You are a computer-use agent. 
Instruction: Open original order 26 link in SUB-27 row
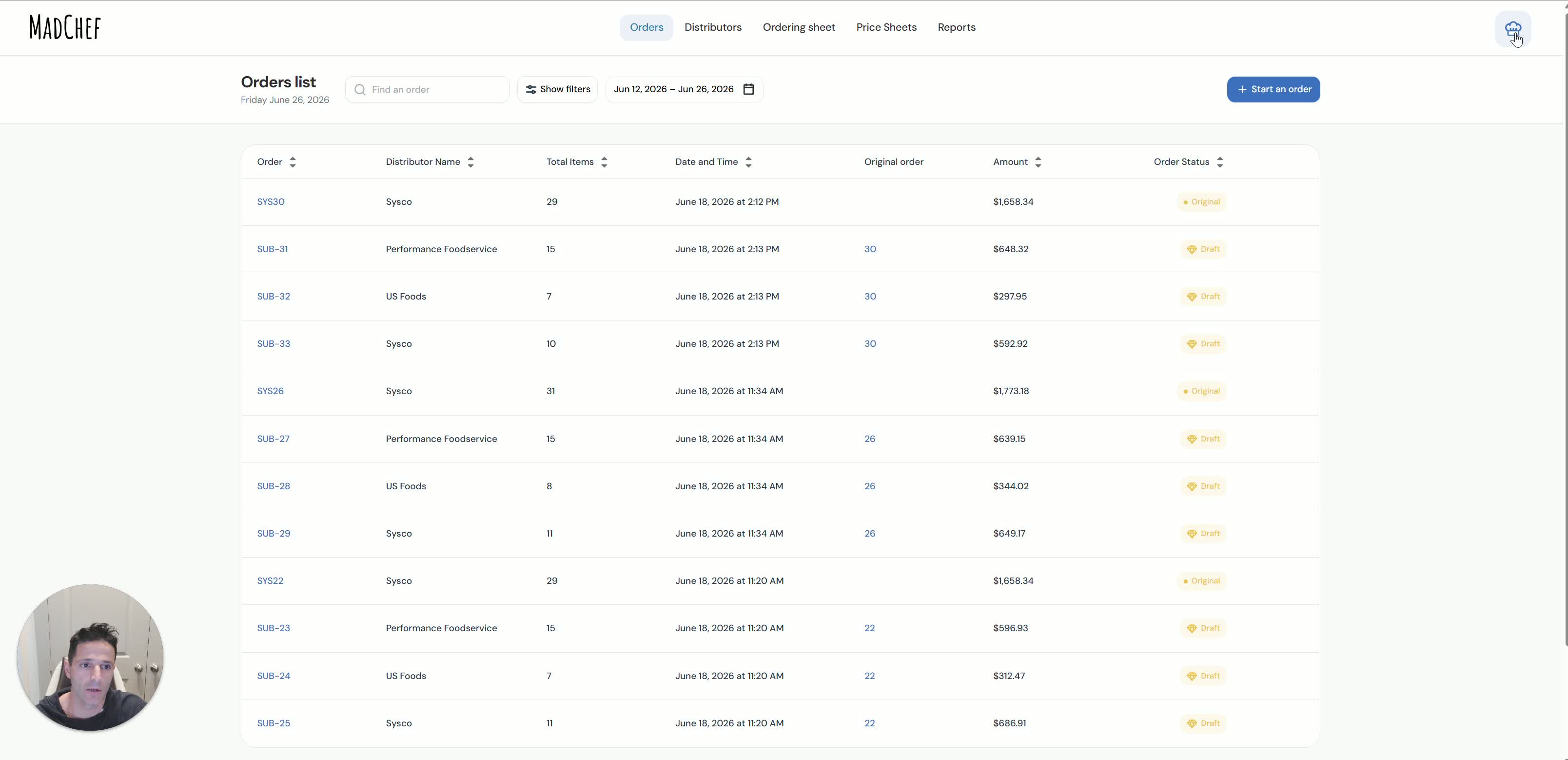[x=870, y=440]
